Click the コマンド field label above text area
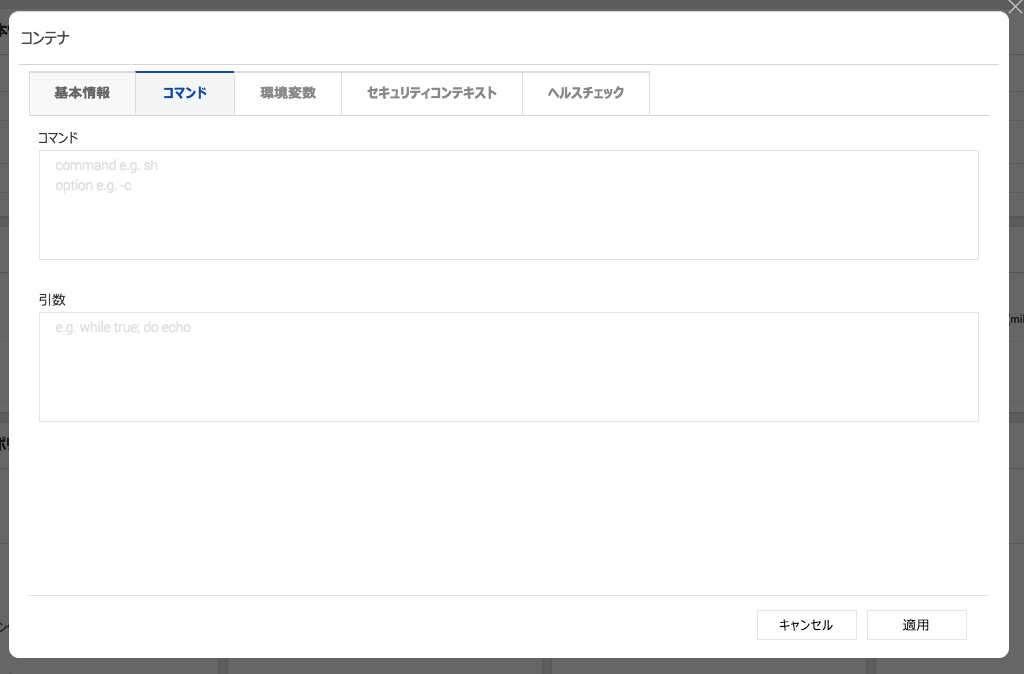Image resolution: width=1024 pixels, height=674 pixels. click(57, 137)
